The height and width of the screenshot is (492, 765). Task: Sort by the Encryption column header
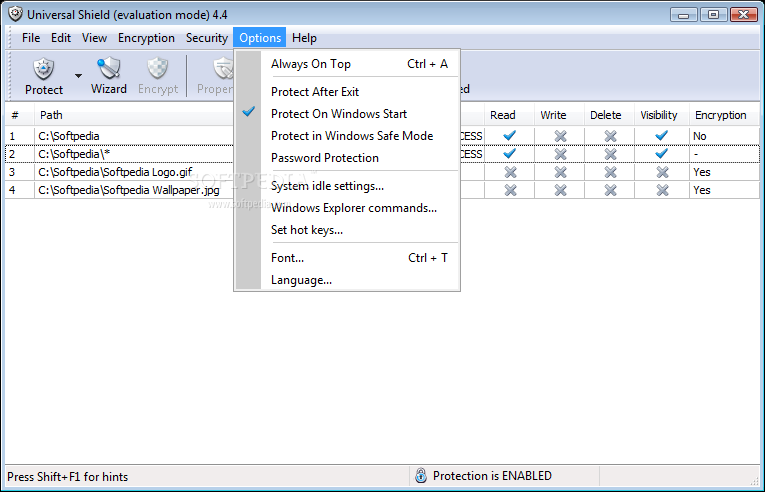coord(725,115)
